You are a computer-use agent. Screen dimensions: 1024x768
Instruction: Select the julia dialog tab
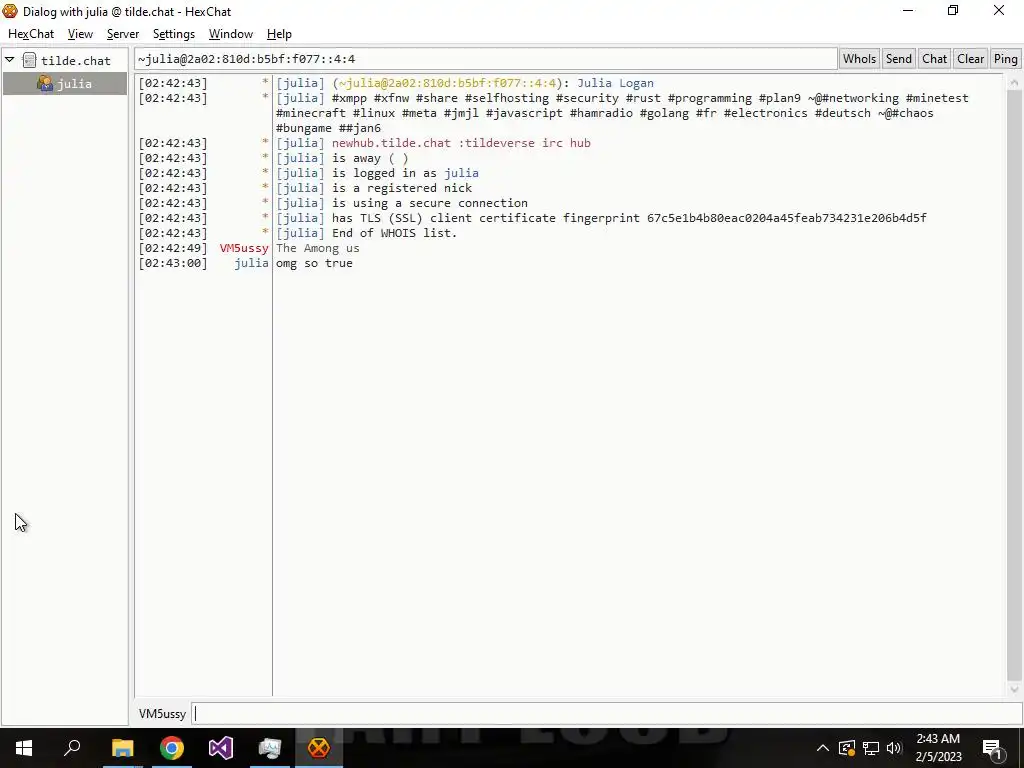pyautogui.click(x=65, y=84)
